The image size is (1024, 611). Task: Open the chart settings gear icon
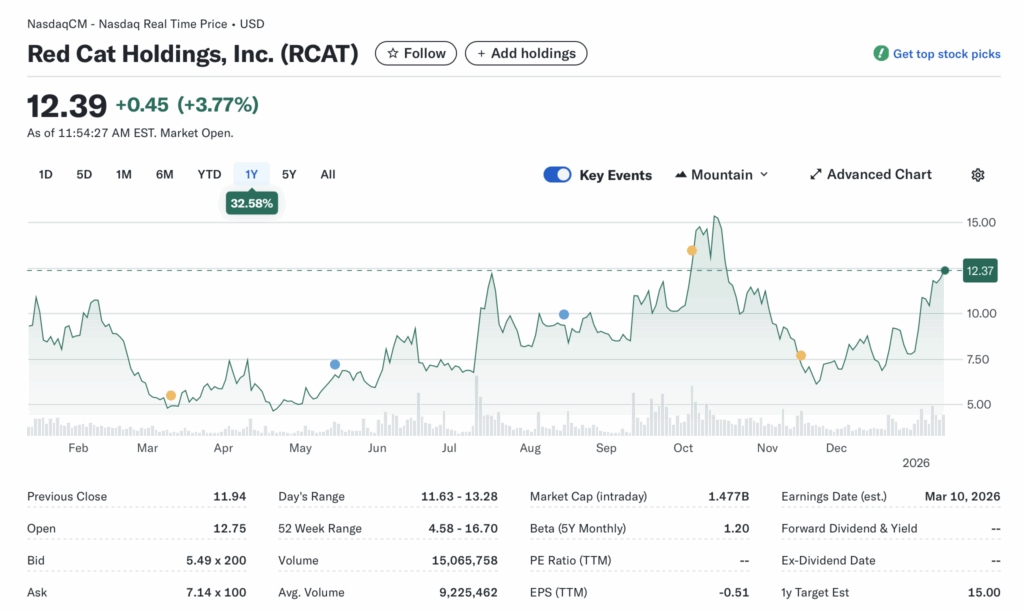977,174
